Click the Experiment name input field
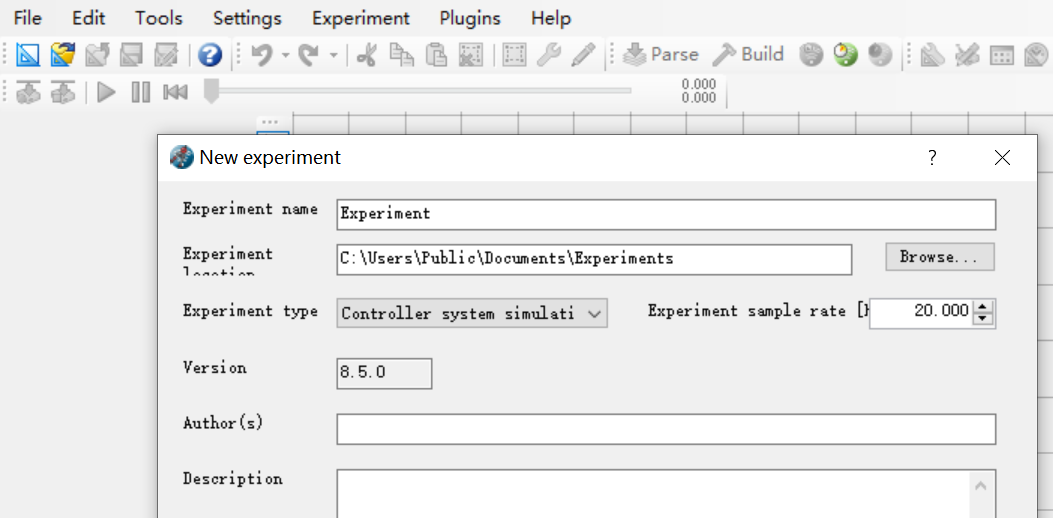 click(x=666, y=214)
